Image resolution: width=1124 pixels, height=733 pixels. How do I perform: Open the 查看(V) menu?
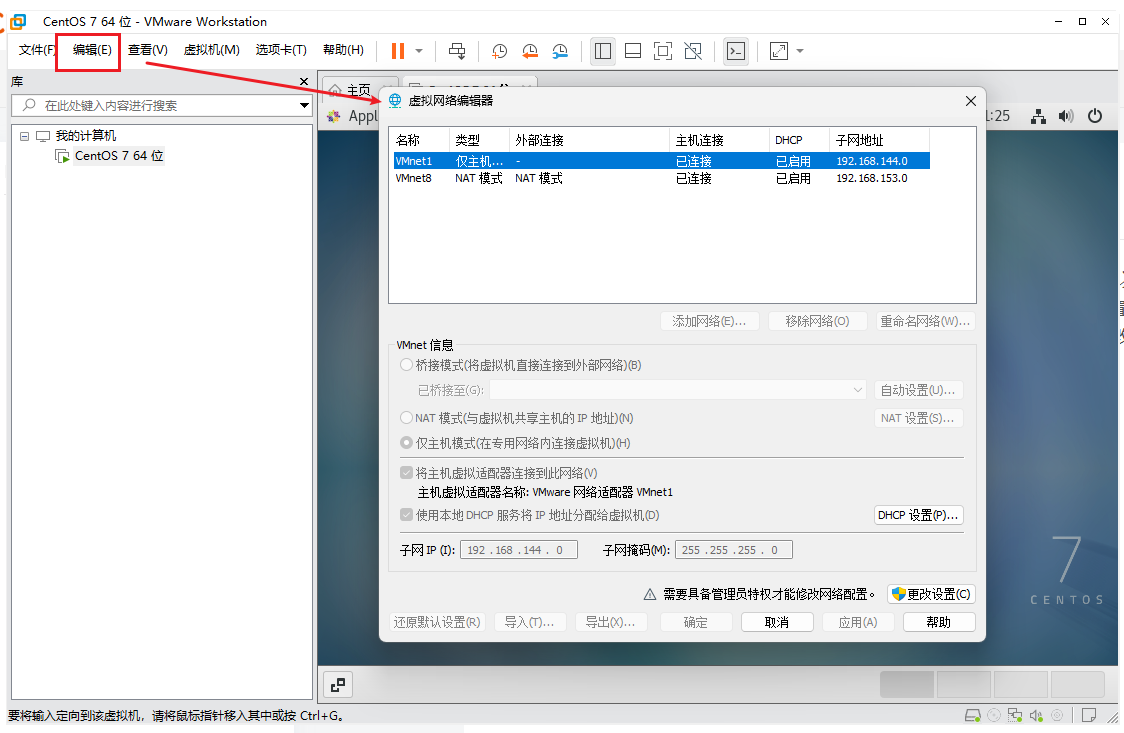[x=148, y=49]
